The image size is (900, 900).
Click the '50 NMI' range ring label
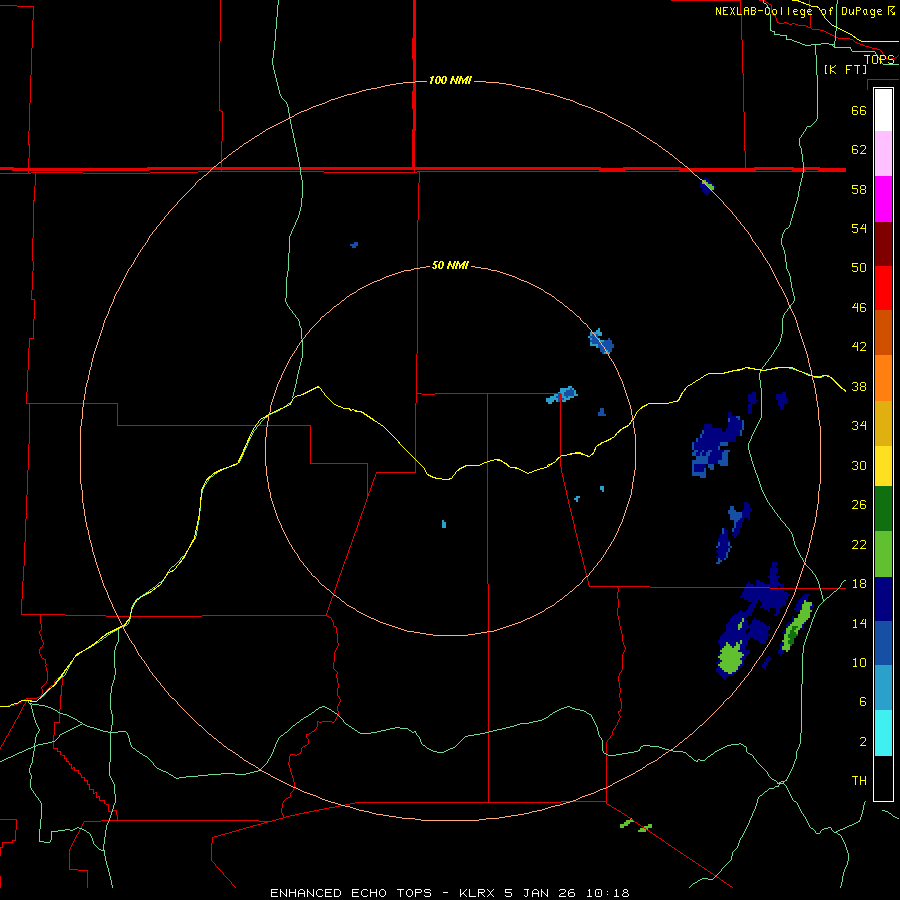(450, 265)
